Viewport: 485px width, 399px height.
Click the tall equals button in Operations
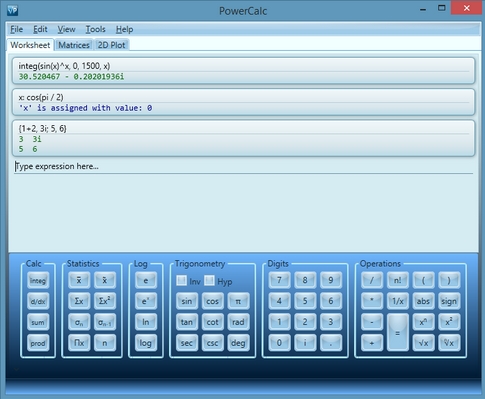[397, 332]
